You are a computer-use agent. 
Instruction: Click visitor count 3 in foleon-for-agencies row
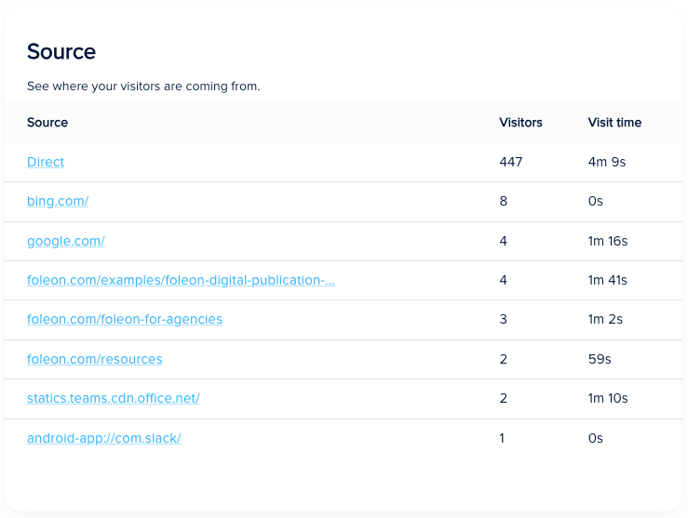pyautogui.click(x=503, y=319)
